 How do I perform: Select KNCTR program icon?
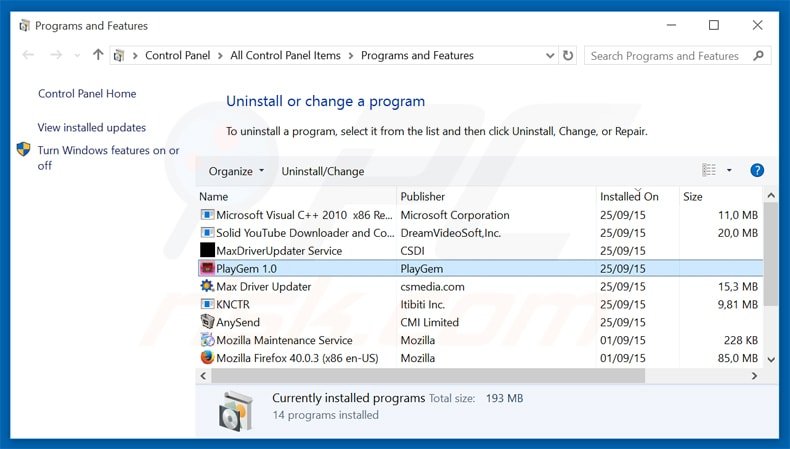(207, 304)
